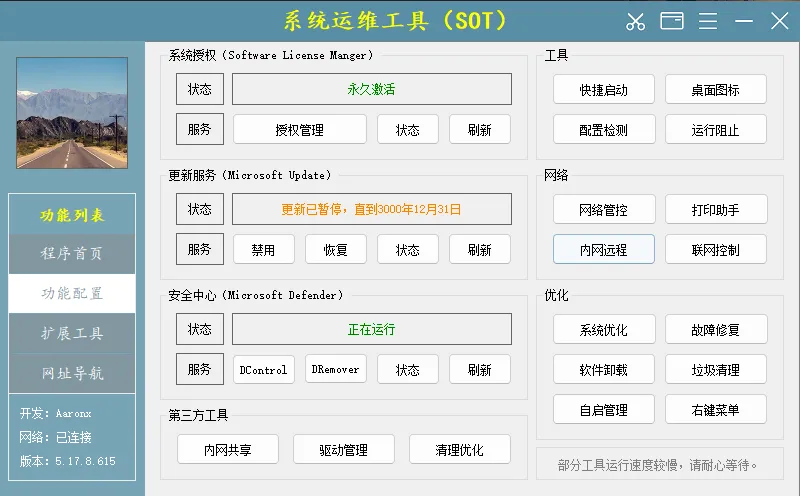This screenshot has width=800, height=496.
Task: Click the 永久激活 status field
Action: pos(371,89)
